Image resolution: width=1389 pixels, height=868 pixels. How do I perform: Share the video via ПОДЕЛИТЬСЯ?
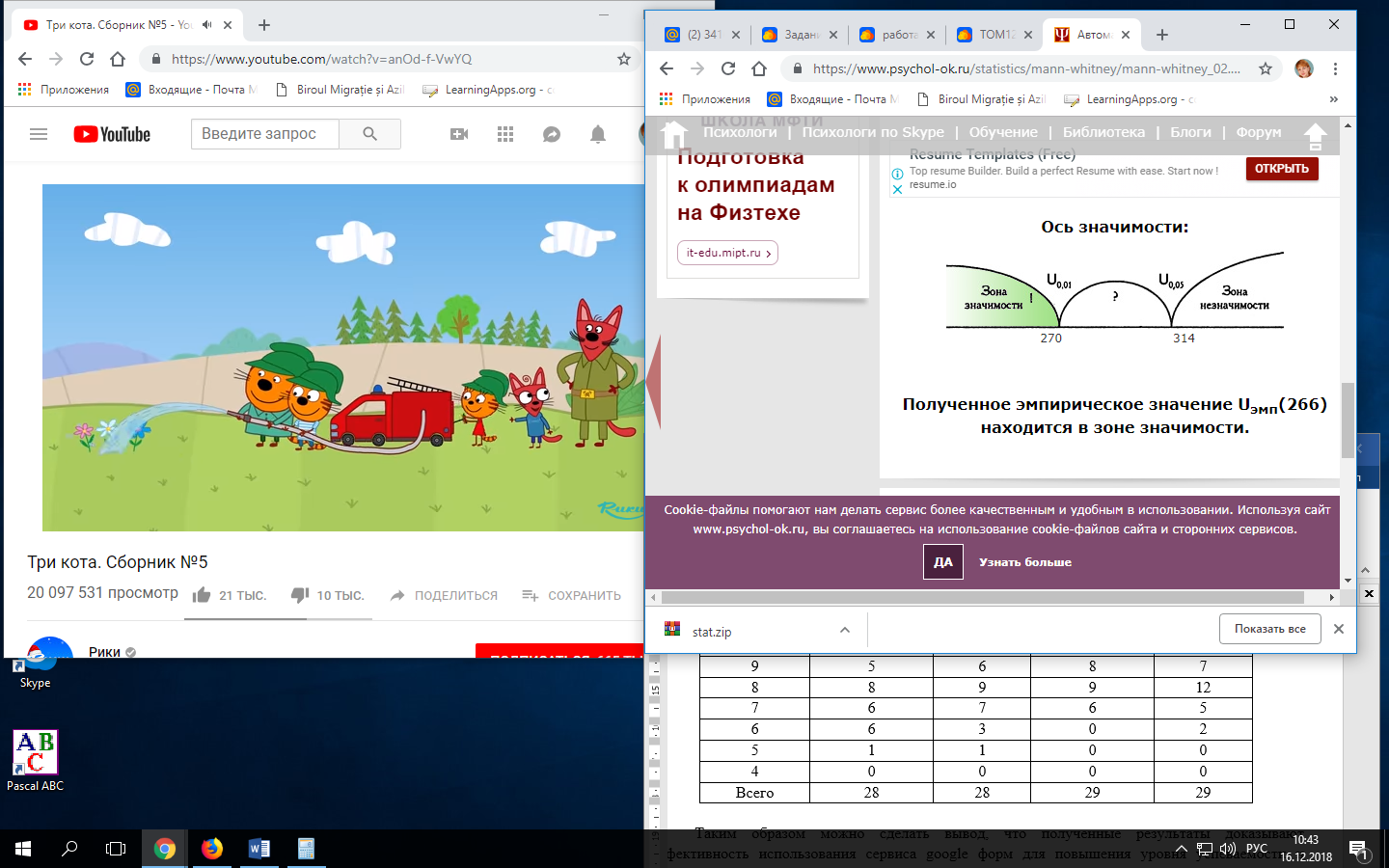(444, 595)
